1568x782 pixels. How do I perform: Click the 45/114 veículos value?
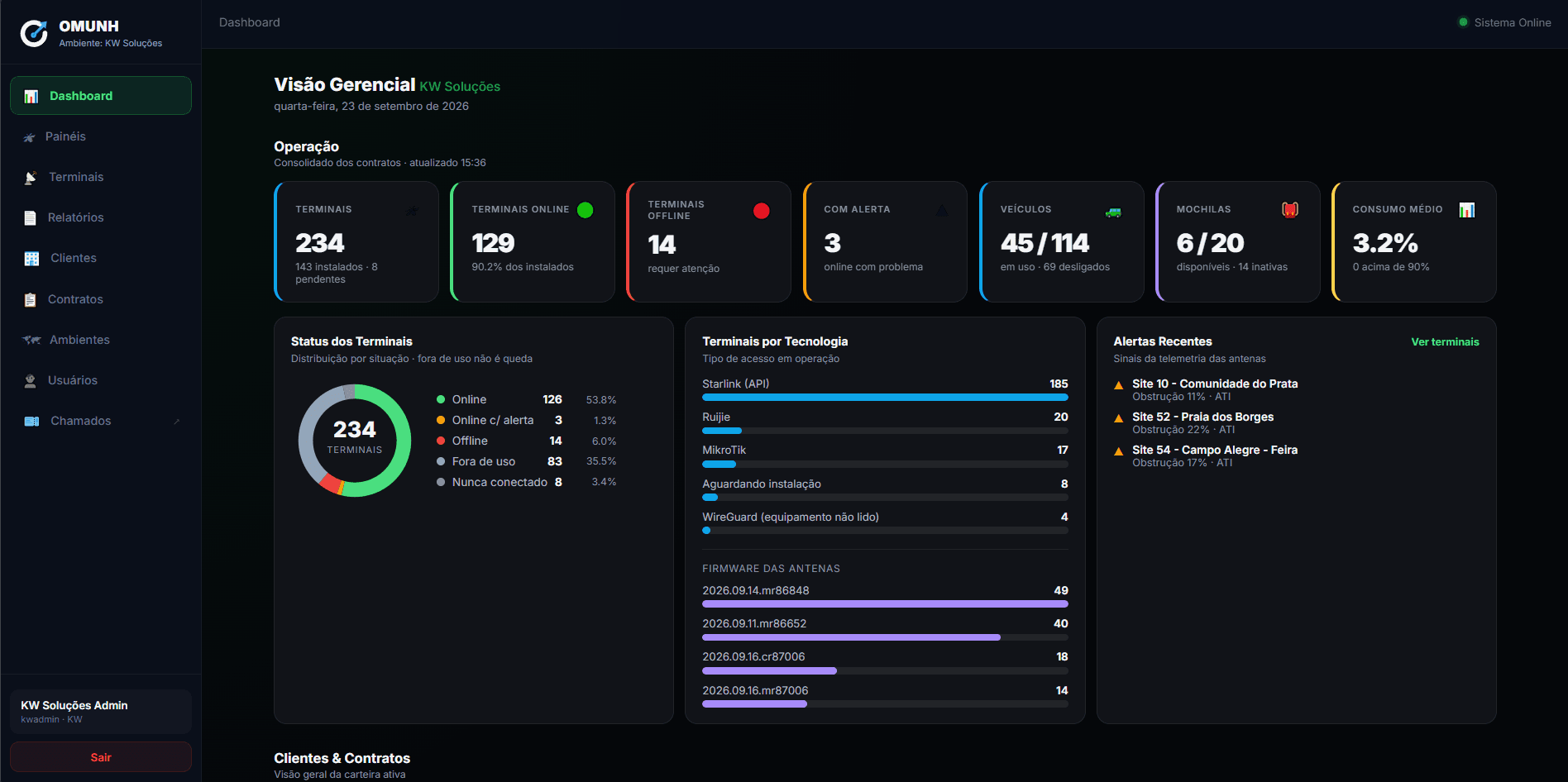(x=1045, y=243)
